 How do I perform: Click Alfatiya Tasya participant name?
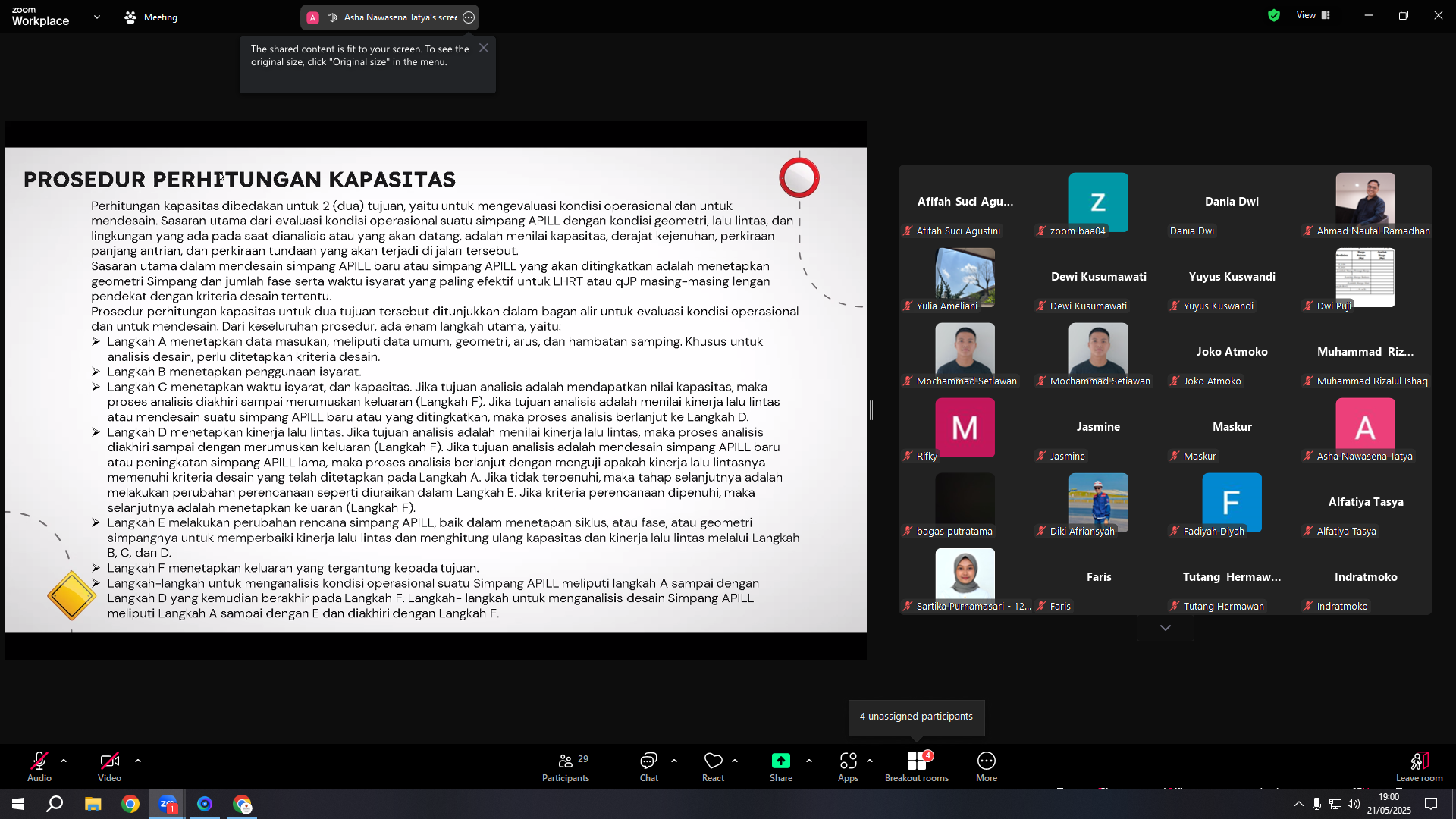[1366, 502]
